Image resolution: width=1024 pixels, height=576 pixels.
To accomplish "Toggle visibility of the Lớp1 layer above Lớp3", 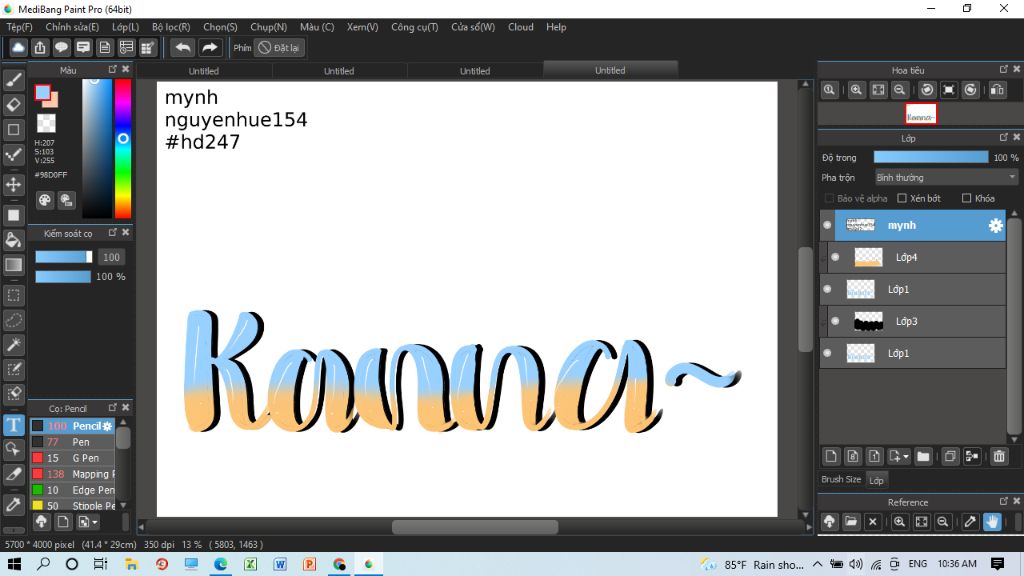I will pos(827,289).
